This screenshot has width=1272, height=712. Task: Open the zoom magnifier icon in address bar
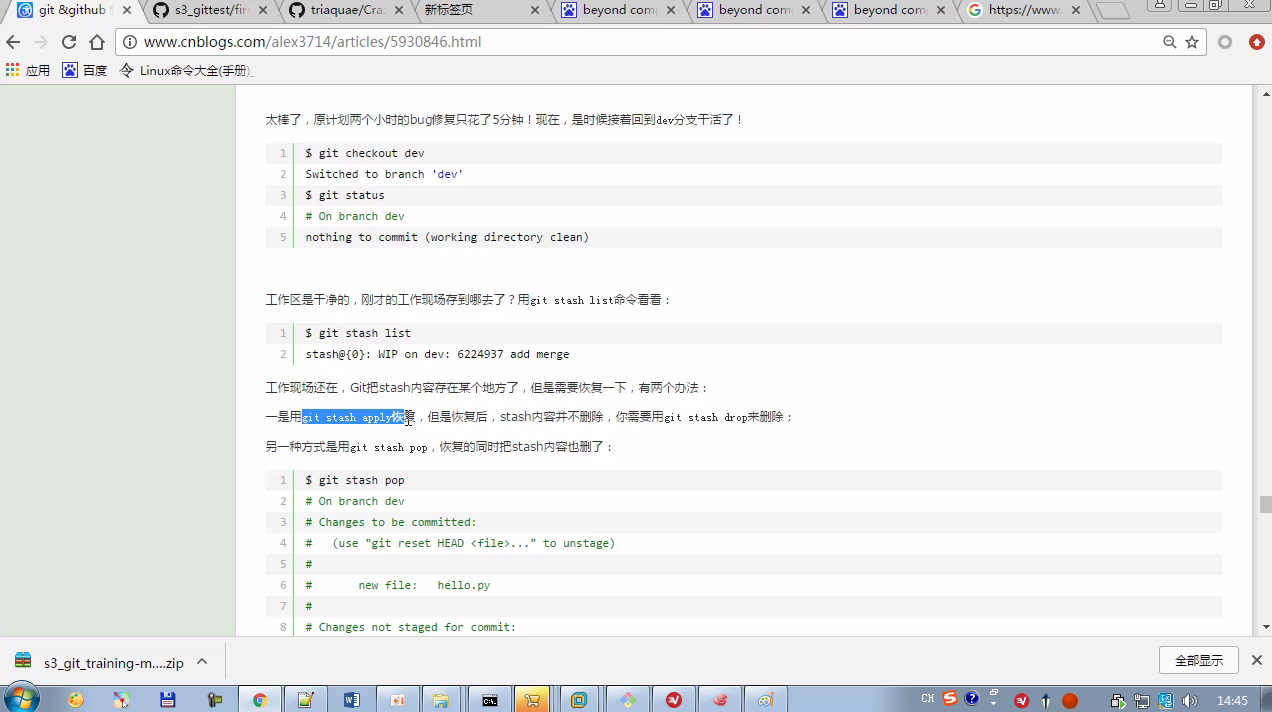click(1169, 42)
